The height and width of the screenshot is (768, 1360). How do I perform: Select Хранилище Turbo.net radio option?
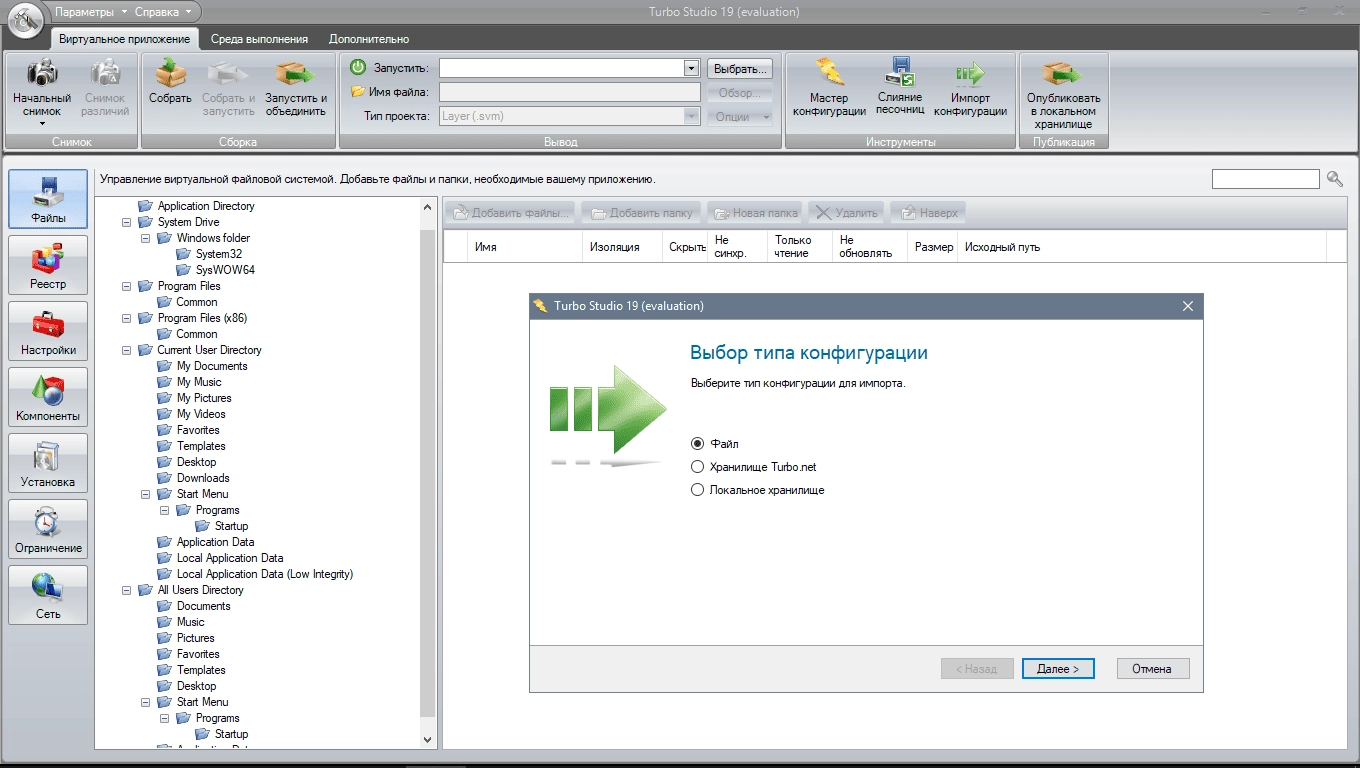(698, 467)
